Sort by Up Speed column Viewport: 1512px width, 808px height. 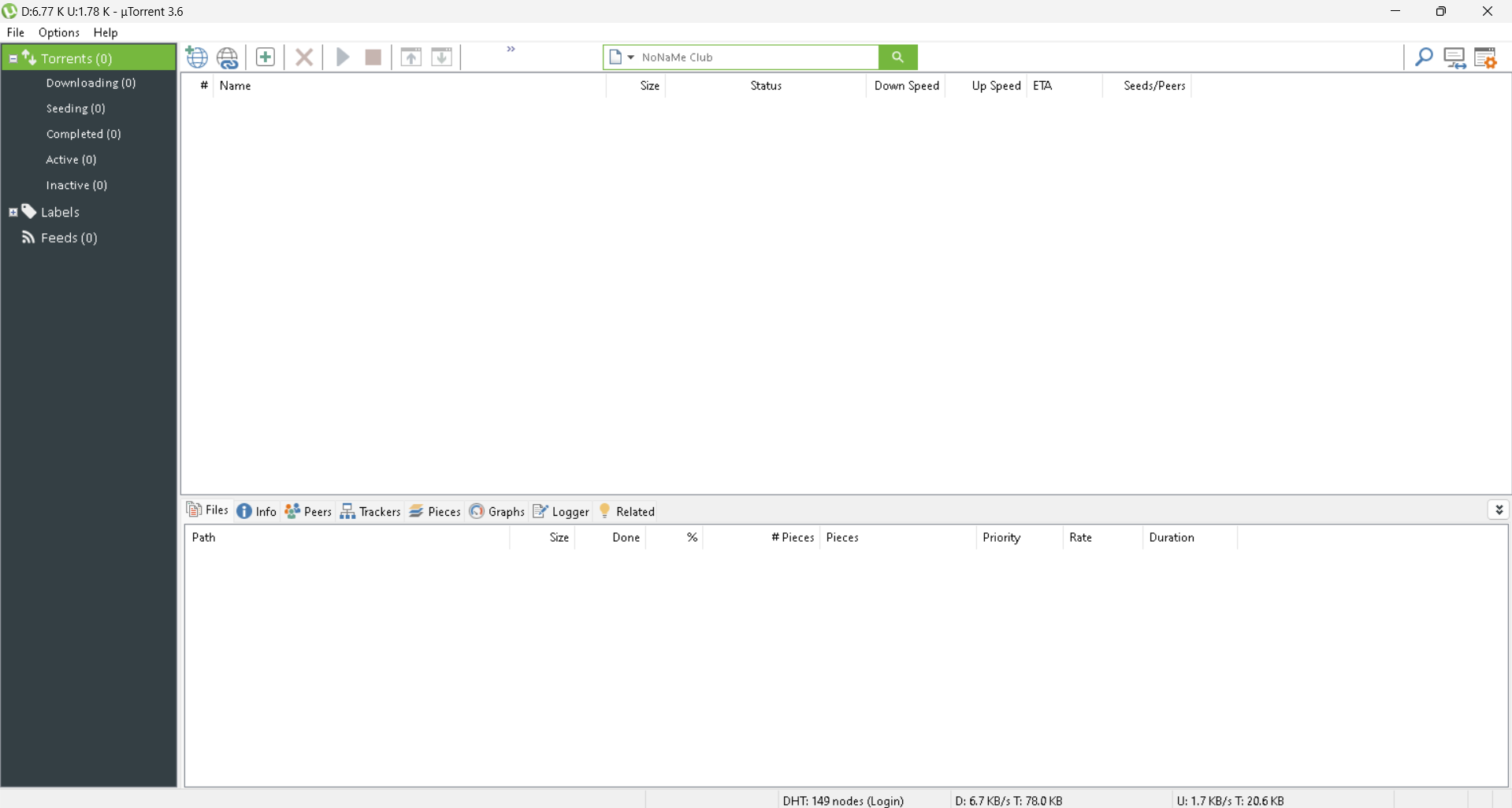(x=986, y=86)
